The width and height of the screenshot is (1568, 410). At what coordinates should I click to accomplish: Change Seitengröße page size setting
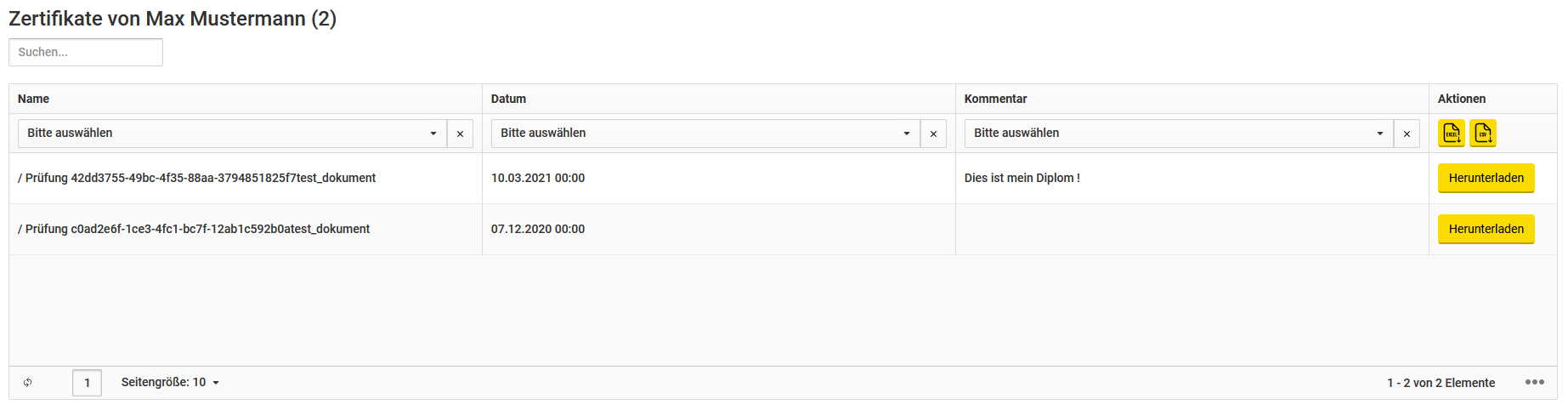click(170, 383)
